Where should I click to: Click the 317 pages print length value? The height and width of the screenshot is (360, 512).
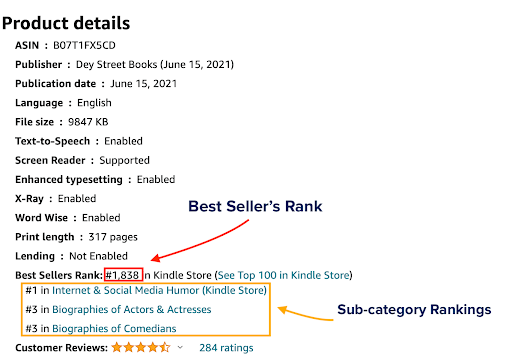(113, 237)
